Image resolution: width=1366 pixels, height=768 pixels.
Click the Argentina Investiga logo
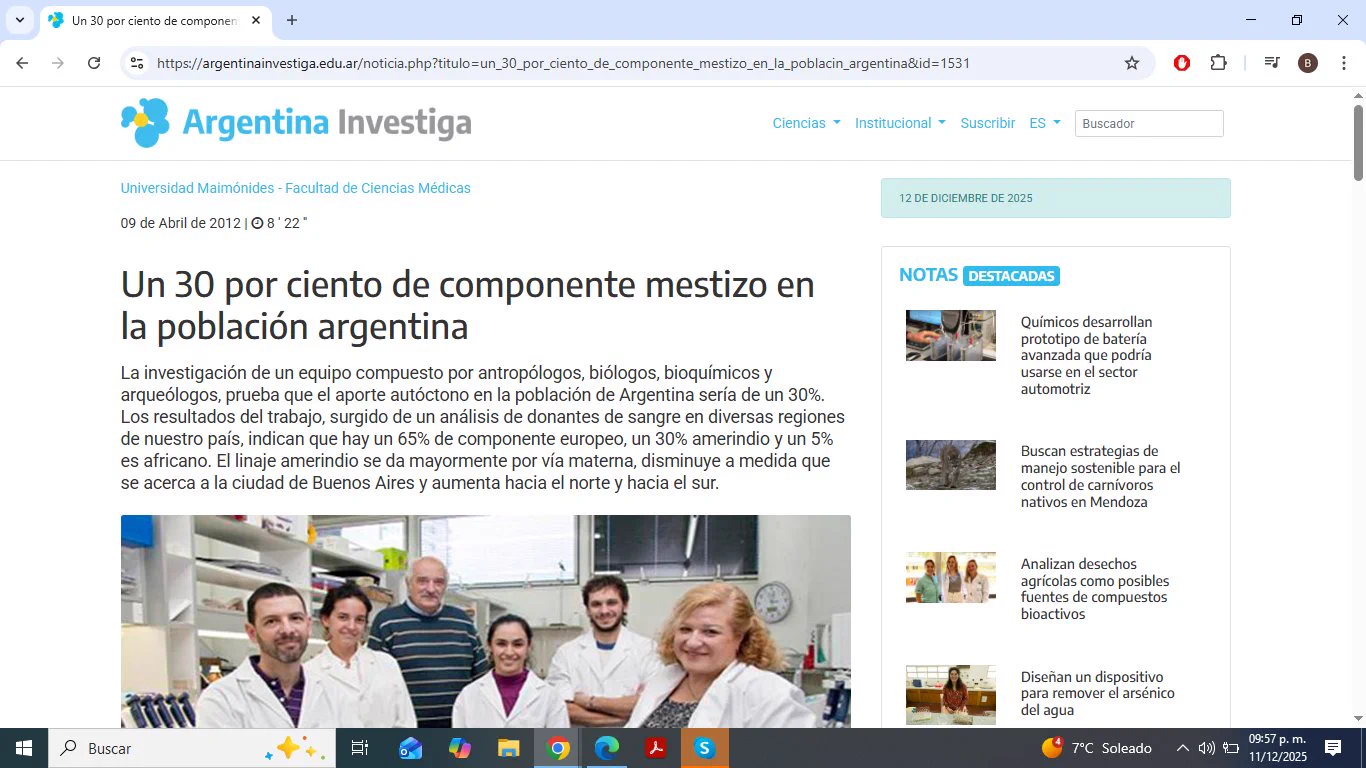point(296,123)
